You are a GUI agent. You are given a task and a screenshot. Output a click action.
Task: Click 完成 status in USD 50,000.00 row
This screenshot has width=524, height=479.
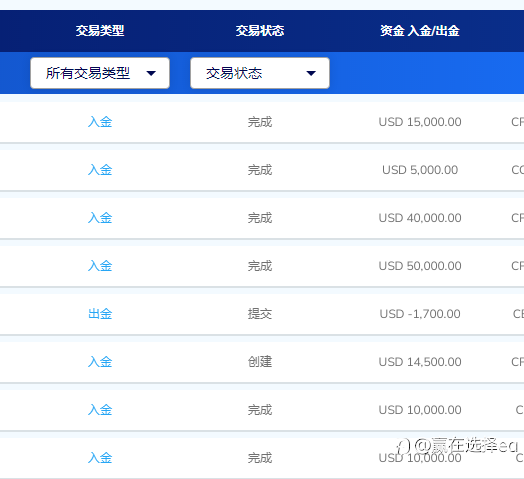point(260,266)
